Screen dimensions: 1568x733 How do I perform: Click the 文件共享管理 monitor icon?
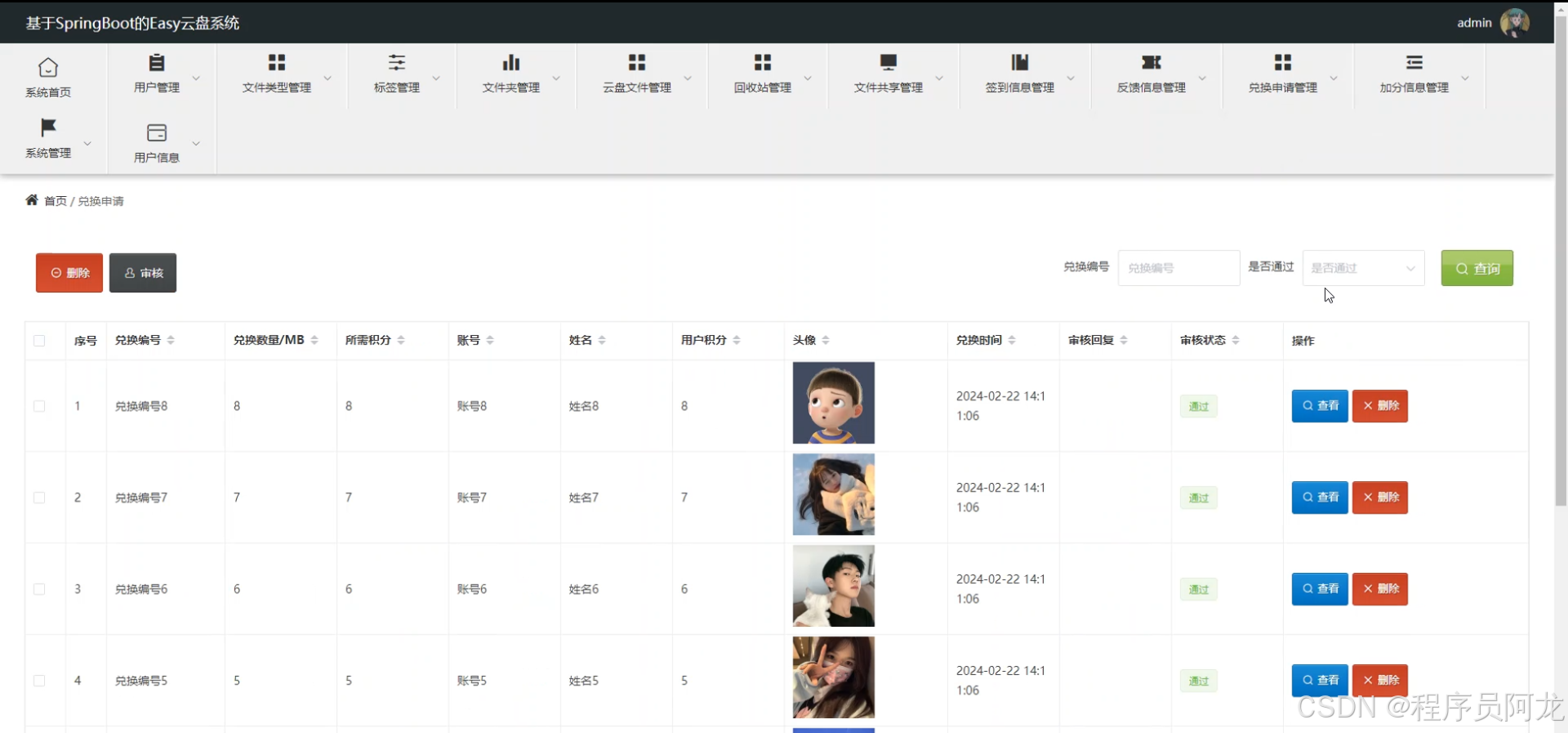point(889,62)
